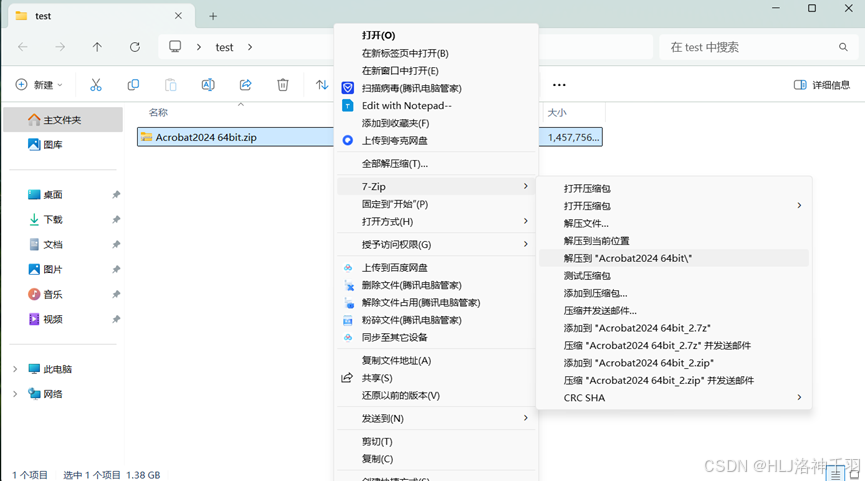Select 粉碎文件(腾讯电脑管家) entry
The height and width of the screenshot is (481, 865).
pyautogui.click(x=437, y=320)
